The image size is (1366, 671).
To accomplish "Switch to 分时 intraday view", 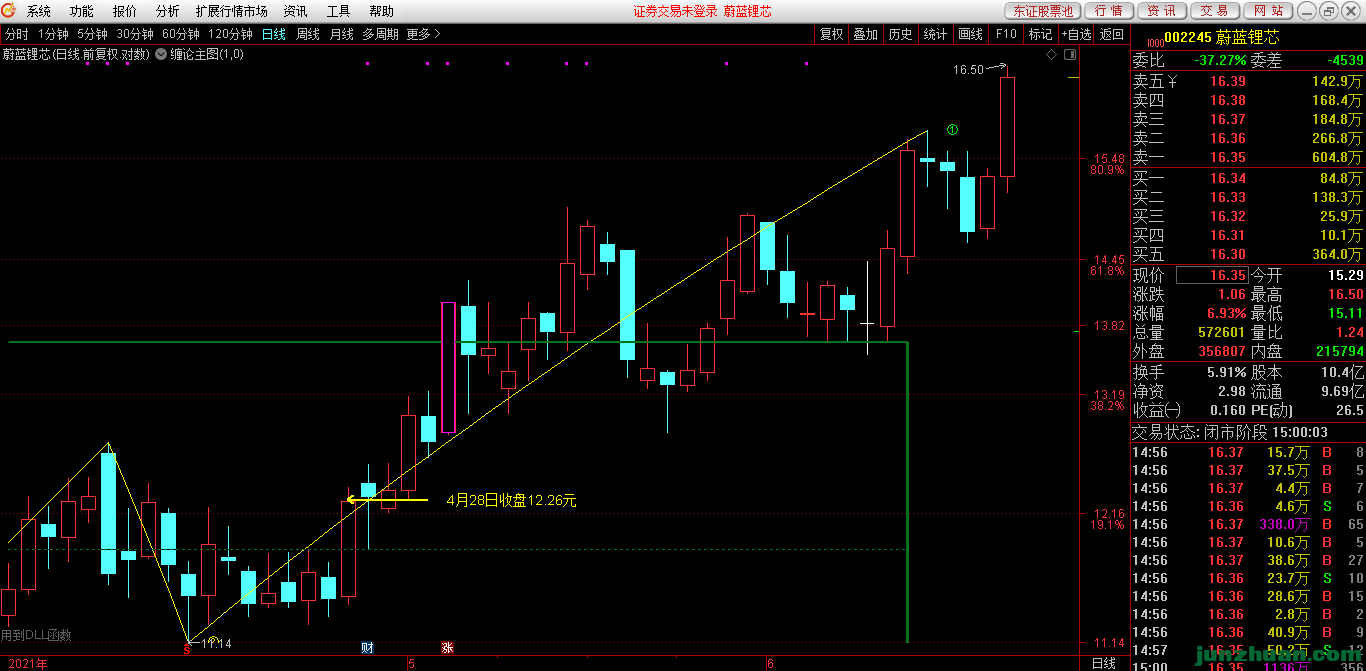I will pyautogui.click(x=16, y=34).
